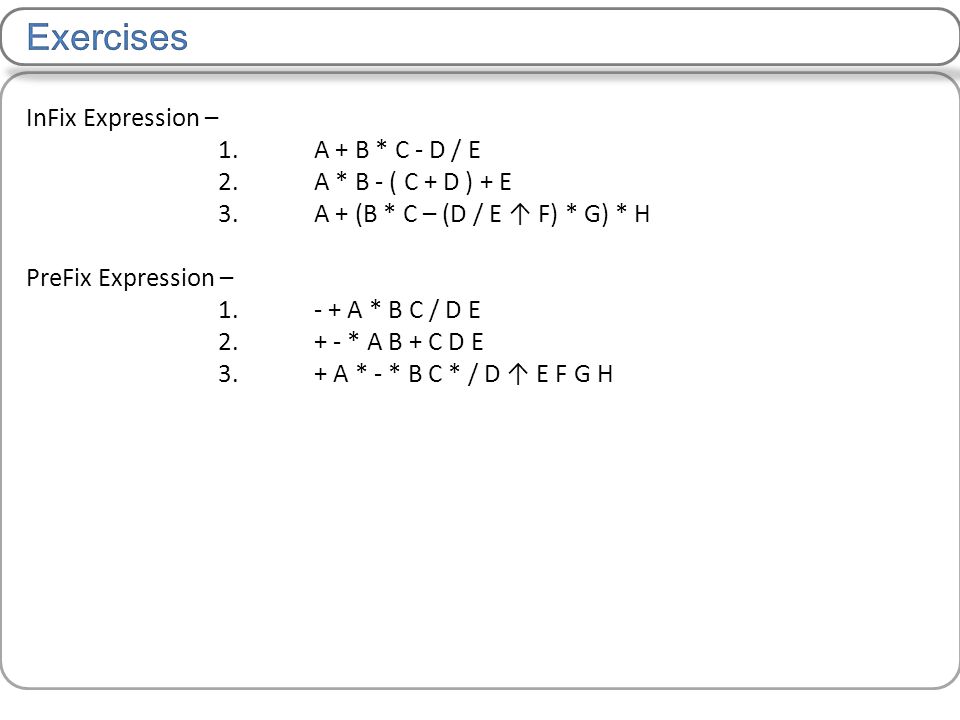Click number 2 under PreFix Expression
960x720 pixels.
[x=228, y=342]
